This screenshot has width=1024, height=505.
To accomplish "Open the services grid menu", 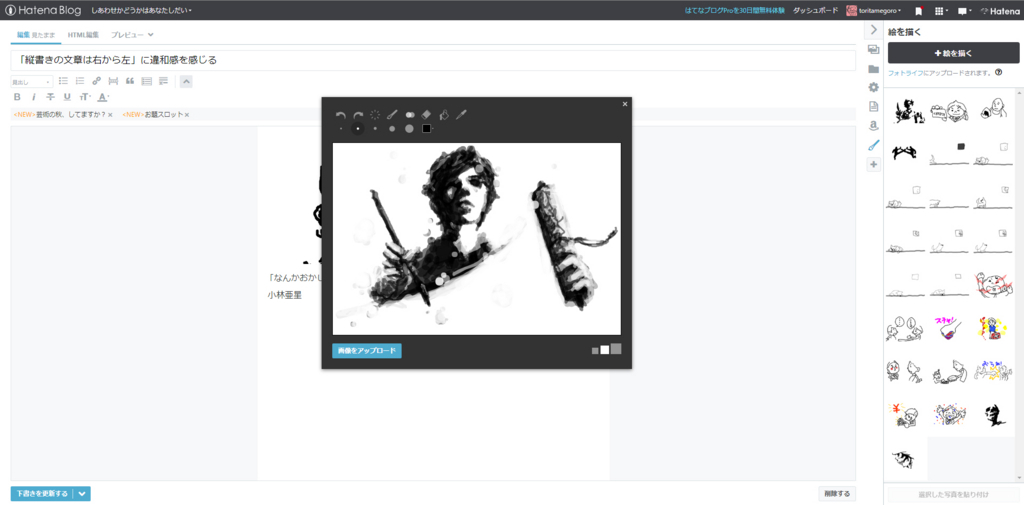I will click(x=942, y=10).
